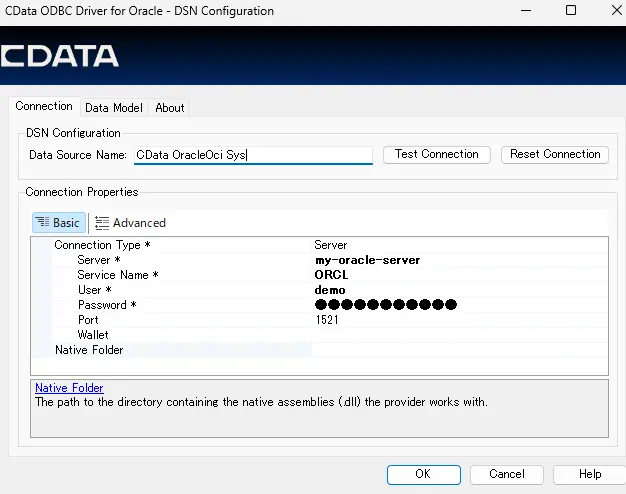Confirm settings with the OK button
The width and height of the screenshot is (626, 494).
(424, 474)
